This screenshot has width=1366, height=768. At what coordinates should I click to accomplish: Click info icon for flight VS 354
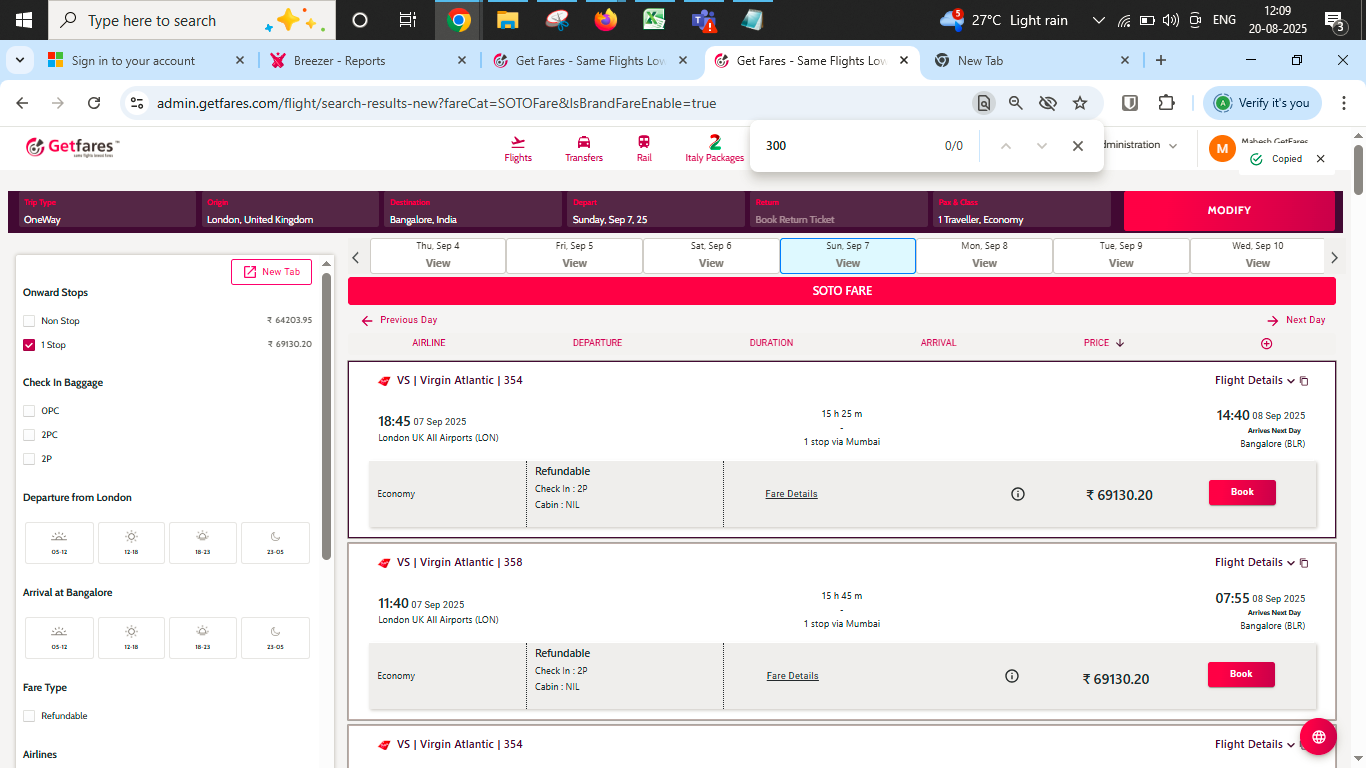click(x=1018, y=494)
